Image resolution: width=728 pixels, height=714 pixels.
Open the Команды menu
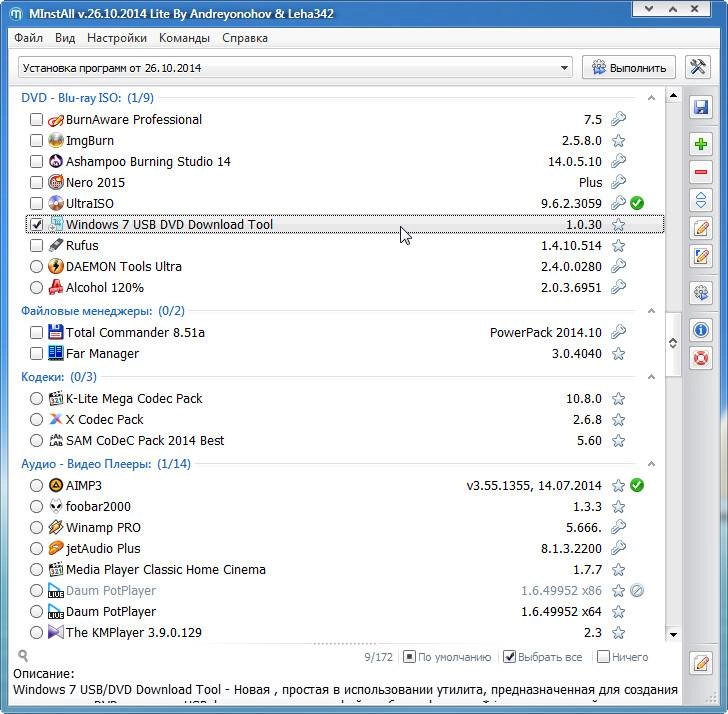point(184,38)
